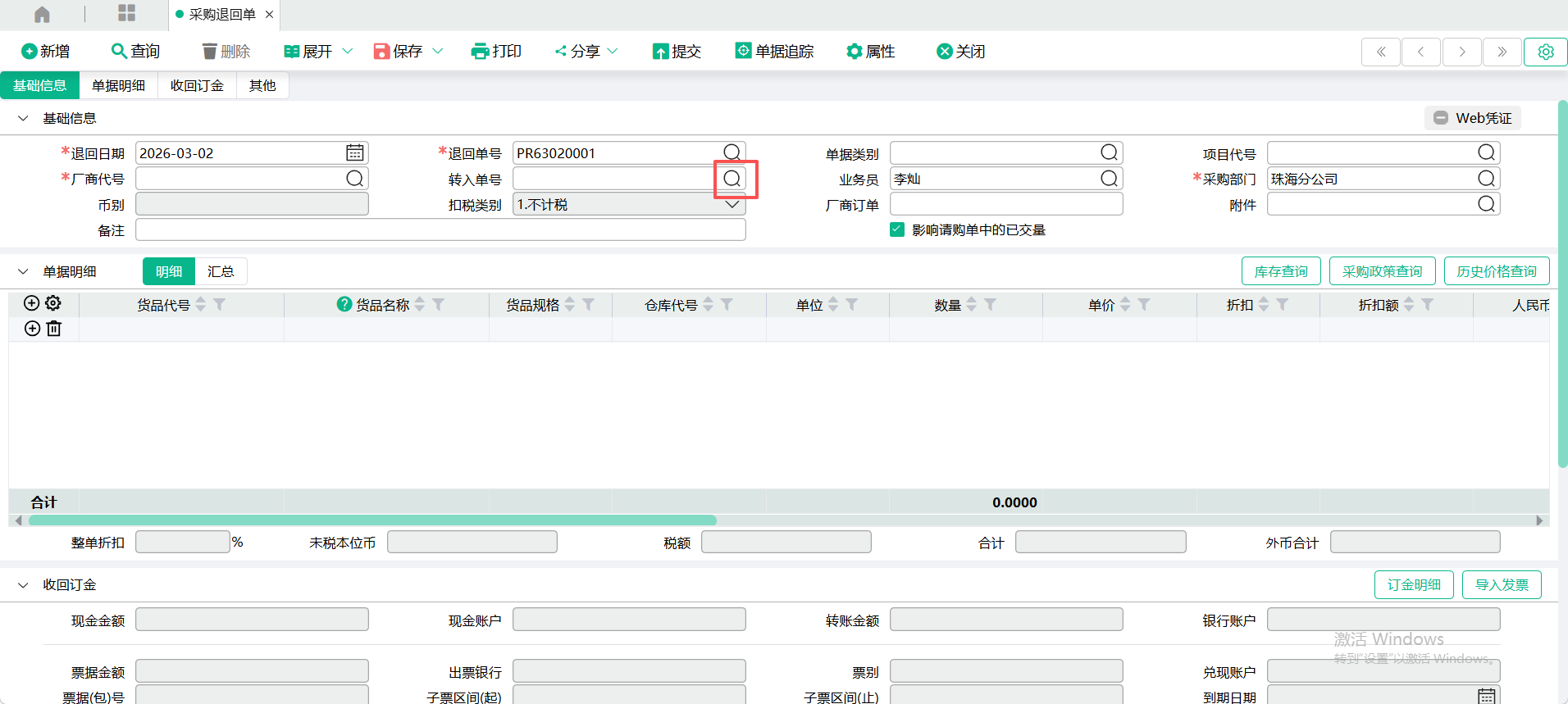Collapse the 基础信息 section

tap(23, 118)
